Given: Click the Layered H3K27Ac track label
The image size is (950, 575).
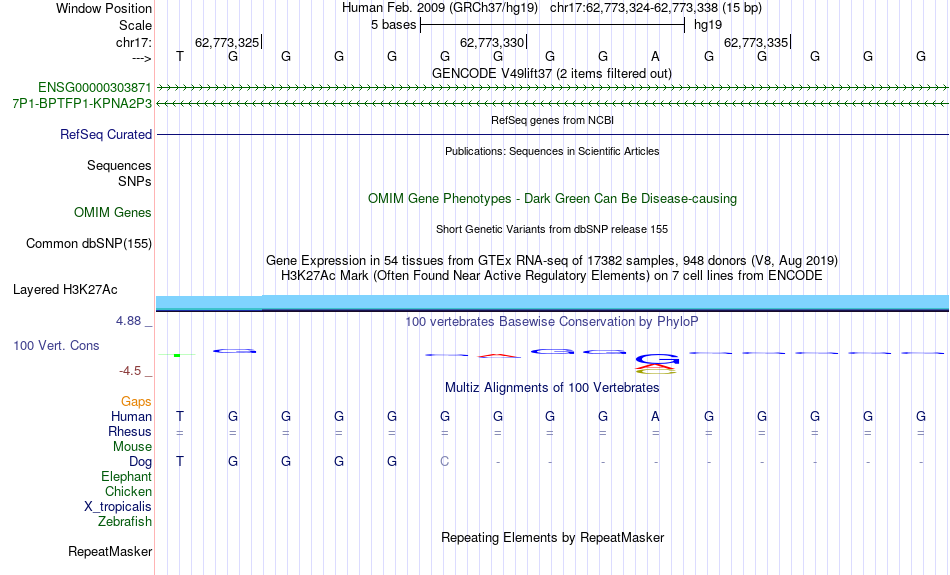Looking at the screenshot, I should coord(65,290).
